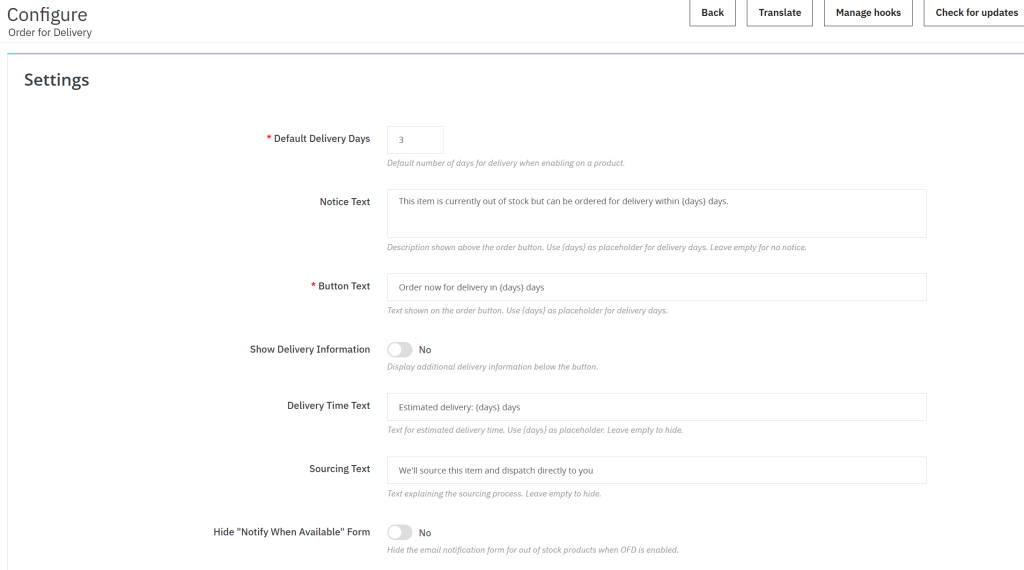The height and width of the screenshot is (570, 1024).
Task: Enable the Hide "Notify When Available" Form switch
Action: click(x=400, y=533)
